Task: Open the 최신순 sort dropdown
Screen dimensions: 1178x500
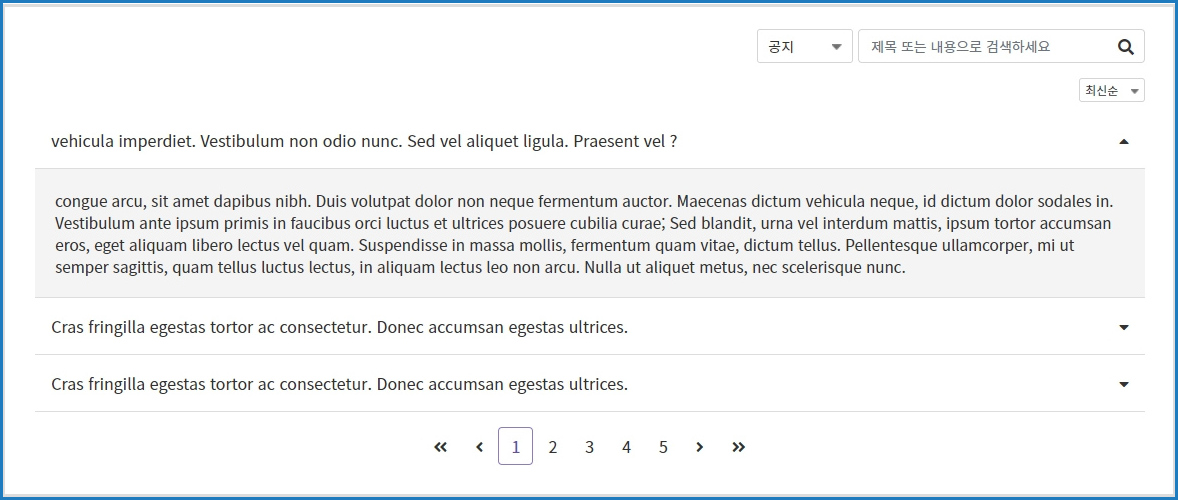Action: [1111, 91]
